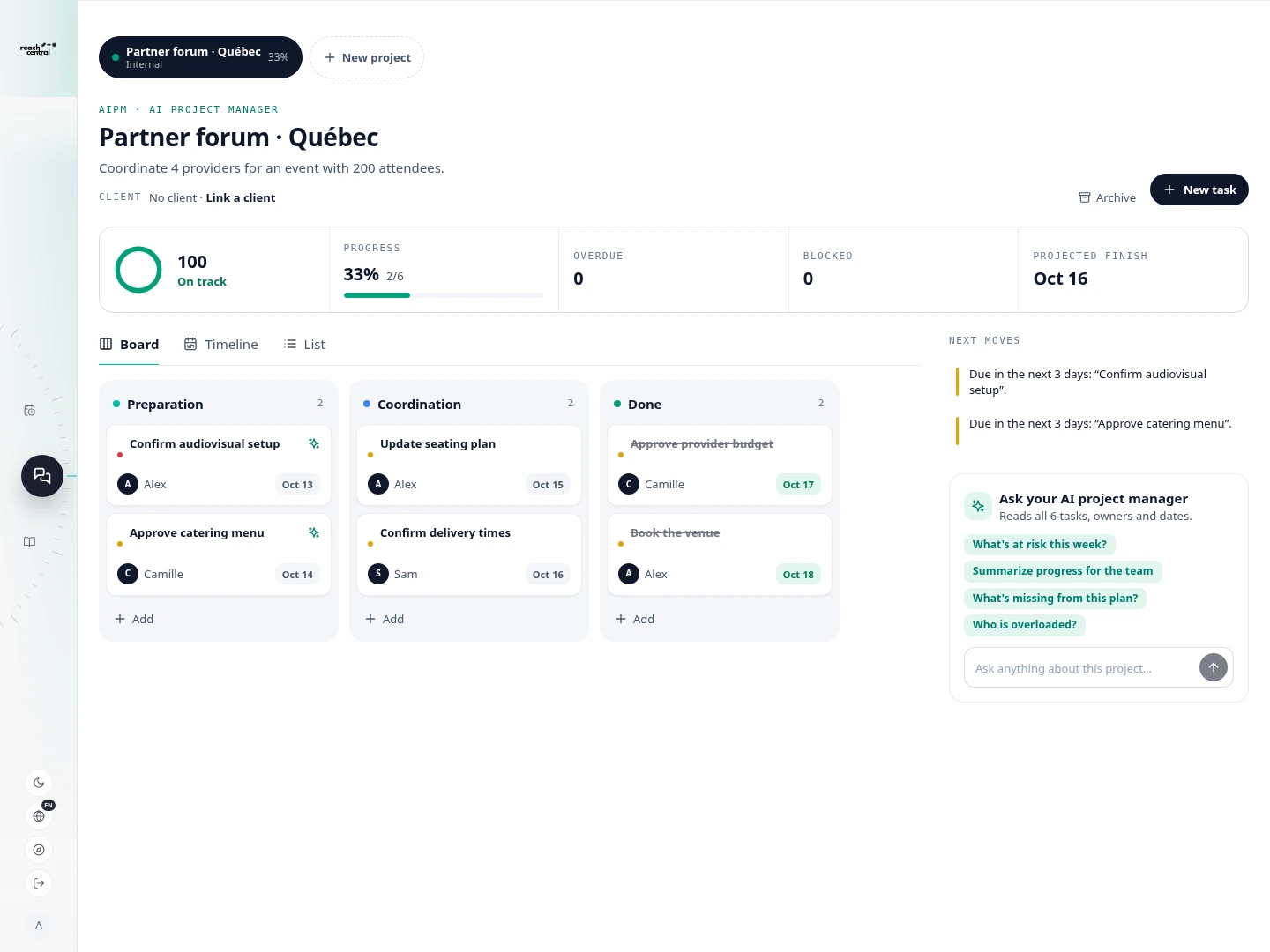Ask Summarize progress for the team

(1063, 571)
